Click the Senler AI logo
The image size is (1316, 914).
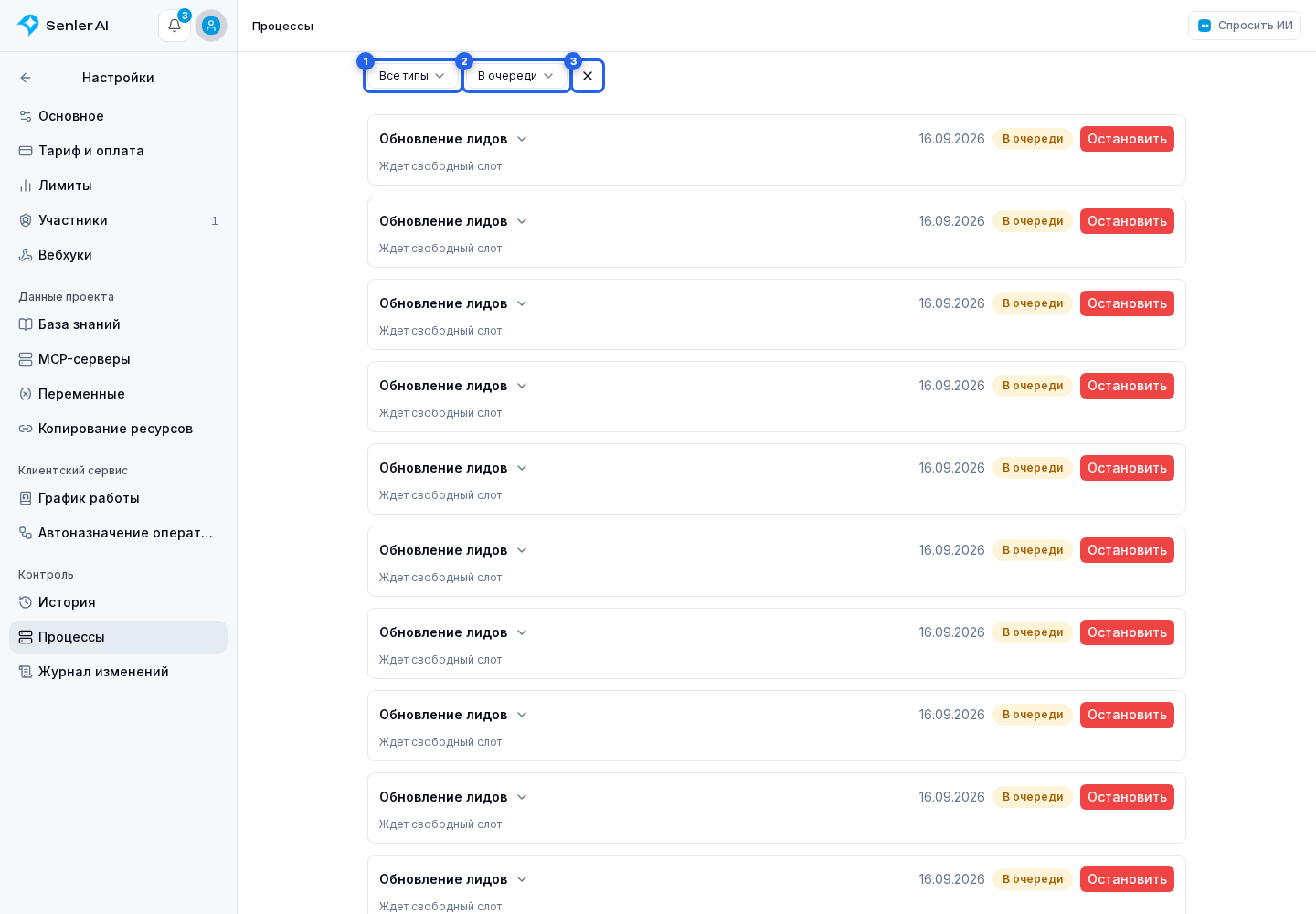click(62, 26)
